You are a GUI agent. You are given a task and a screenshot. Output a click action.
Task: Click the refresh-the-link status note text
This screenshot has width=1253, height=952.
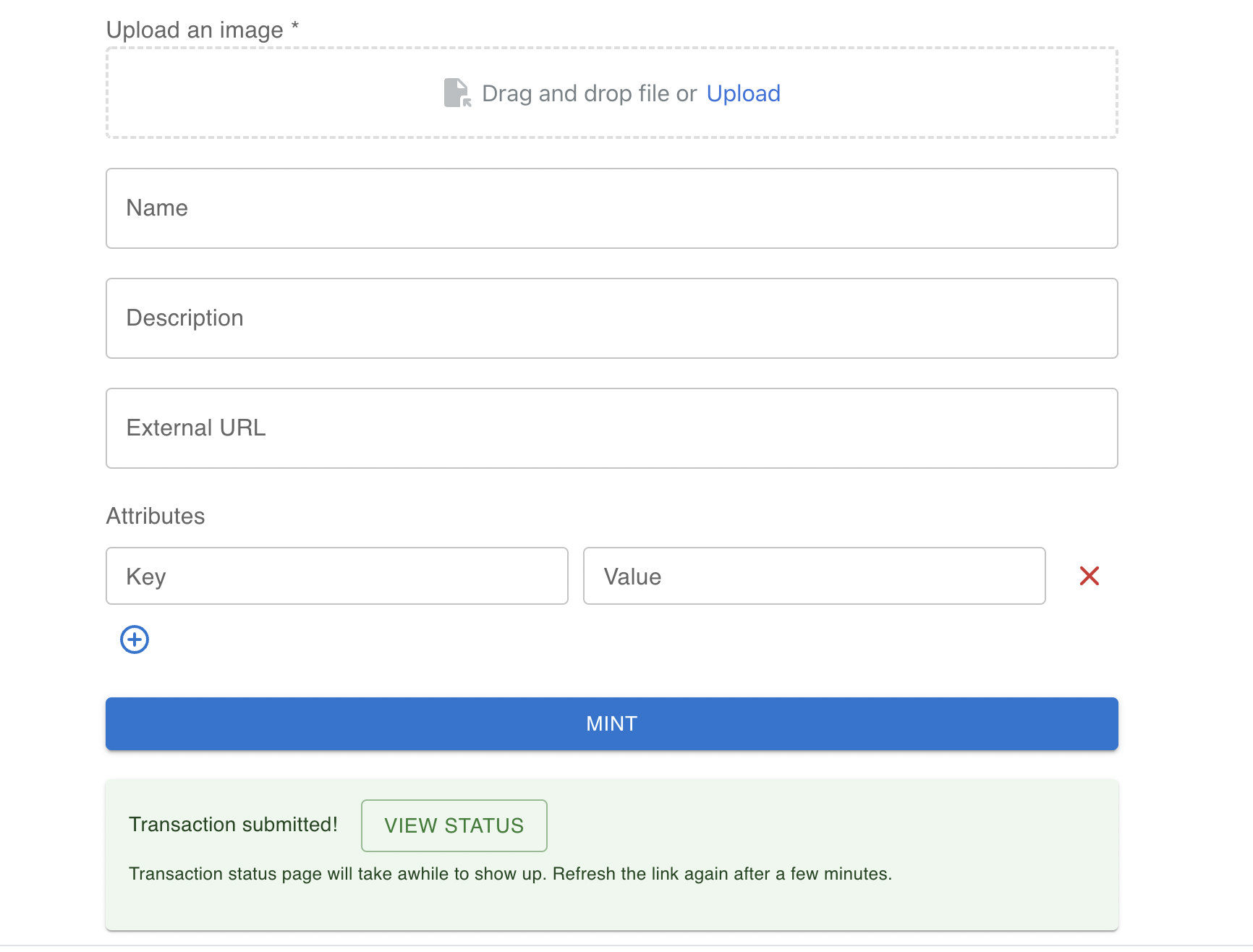click(510, 874)
